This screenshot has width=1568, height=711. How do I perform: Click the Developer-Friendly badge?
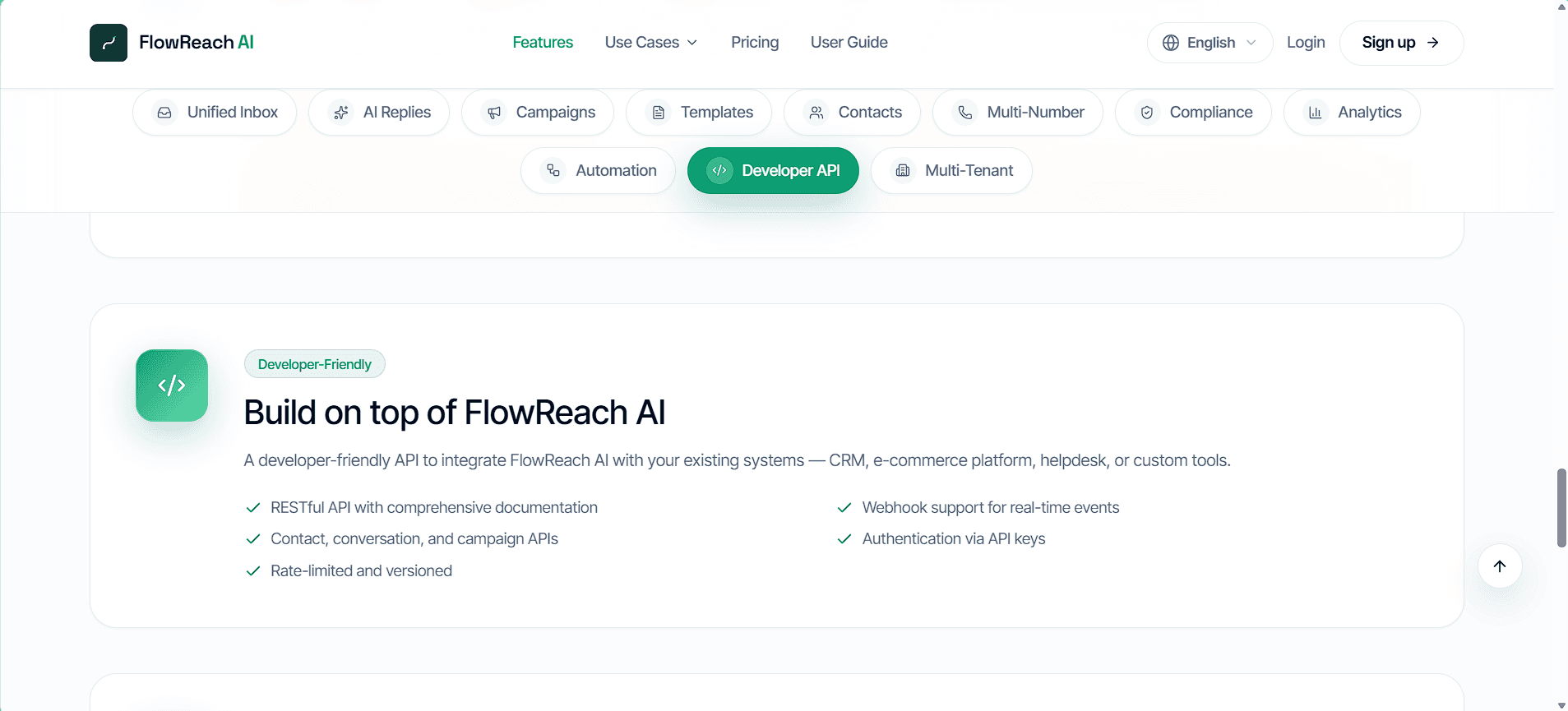pyautogui.click(x=314, y=364)
